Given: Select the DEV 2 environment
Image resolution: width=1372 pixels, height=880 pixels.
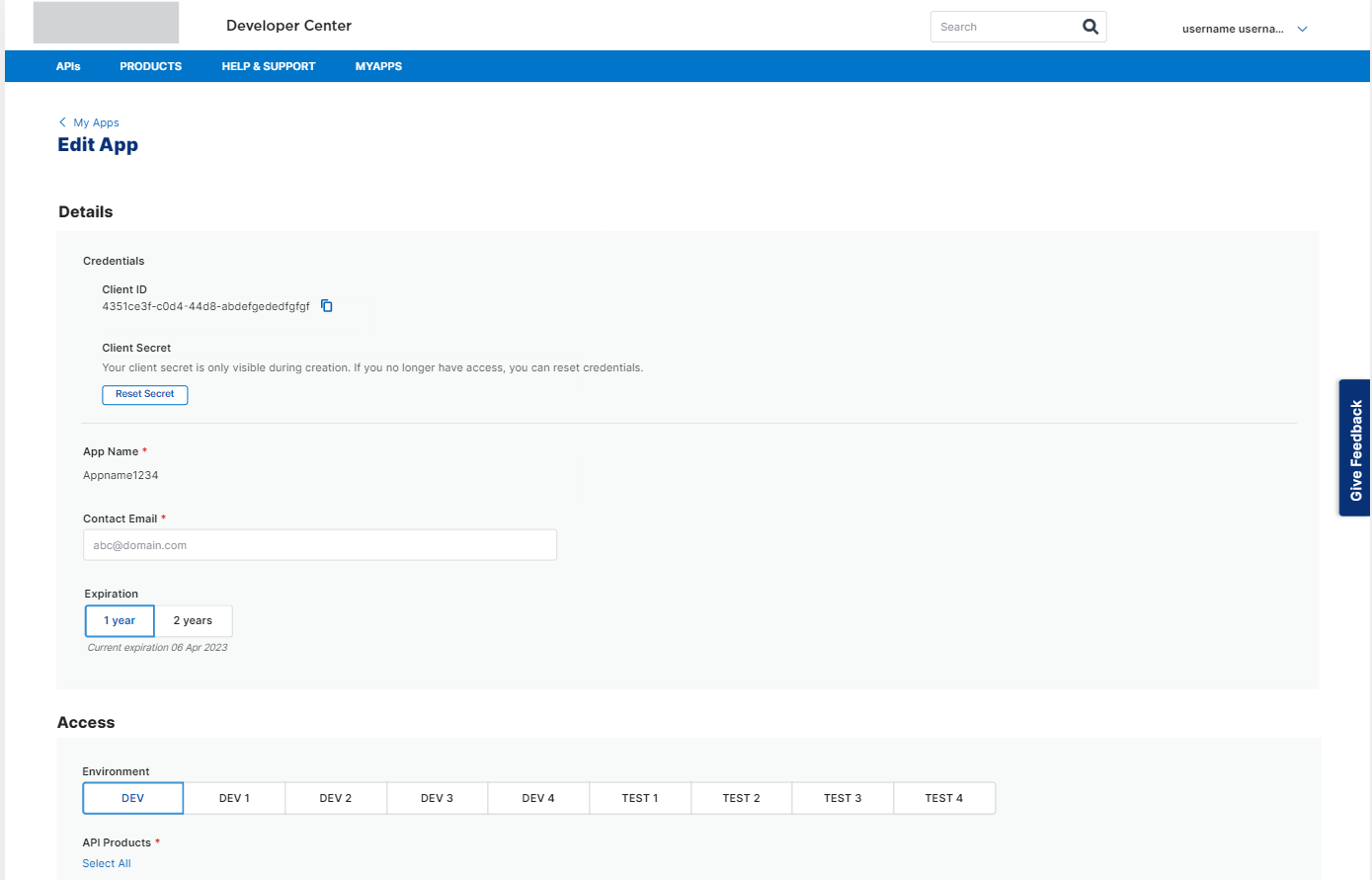Looking at the screenshot, I should click(336, 798).
